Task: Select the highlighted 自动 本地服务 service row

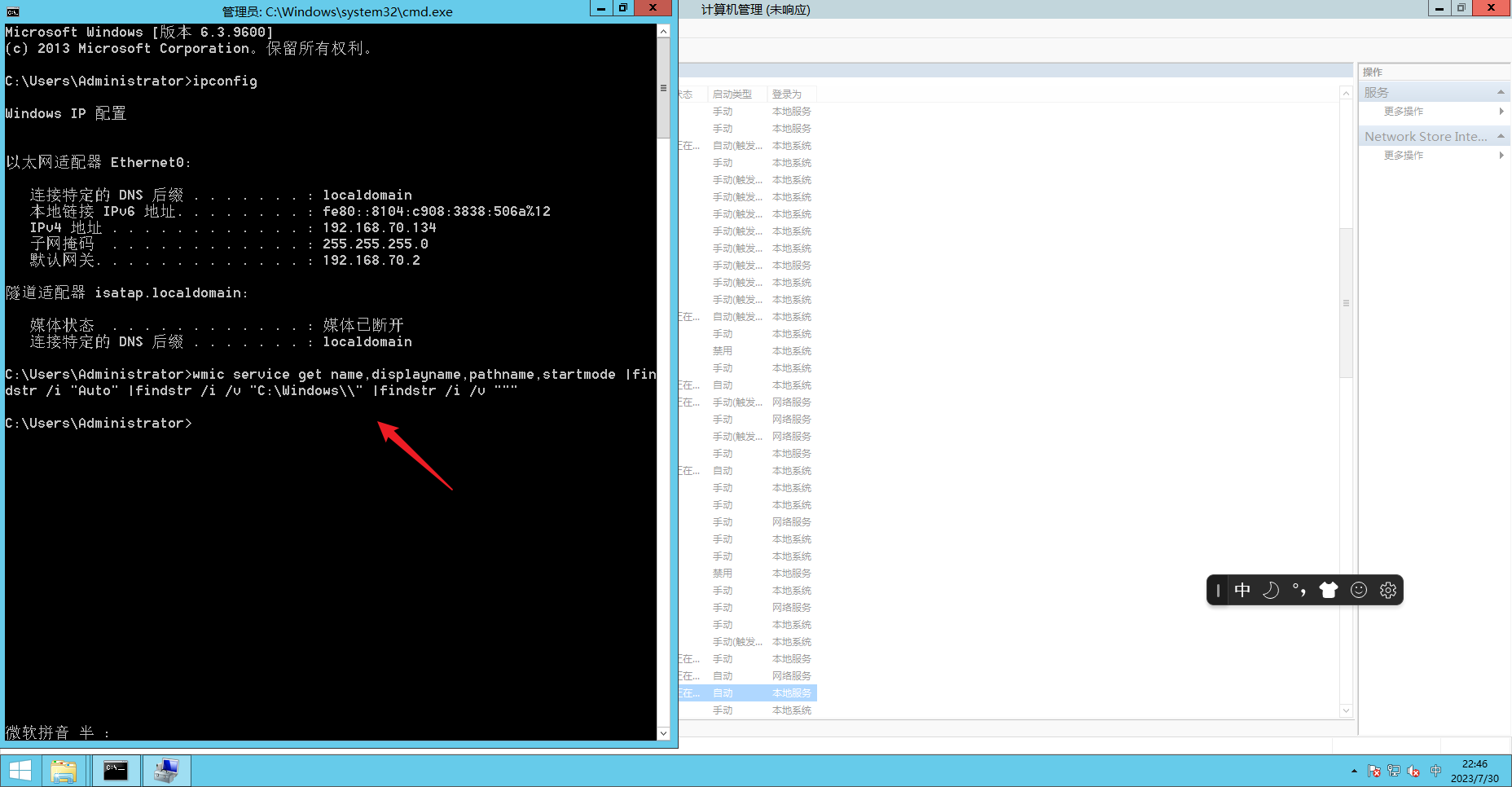Action: point(748,693)
